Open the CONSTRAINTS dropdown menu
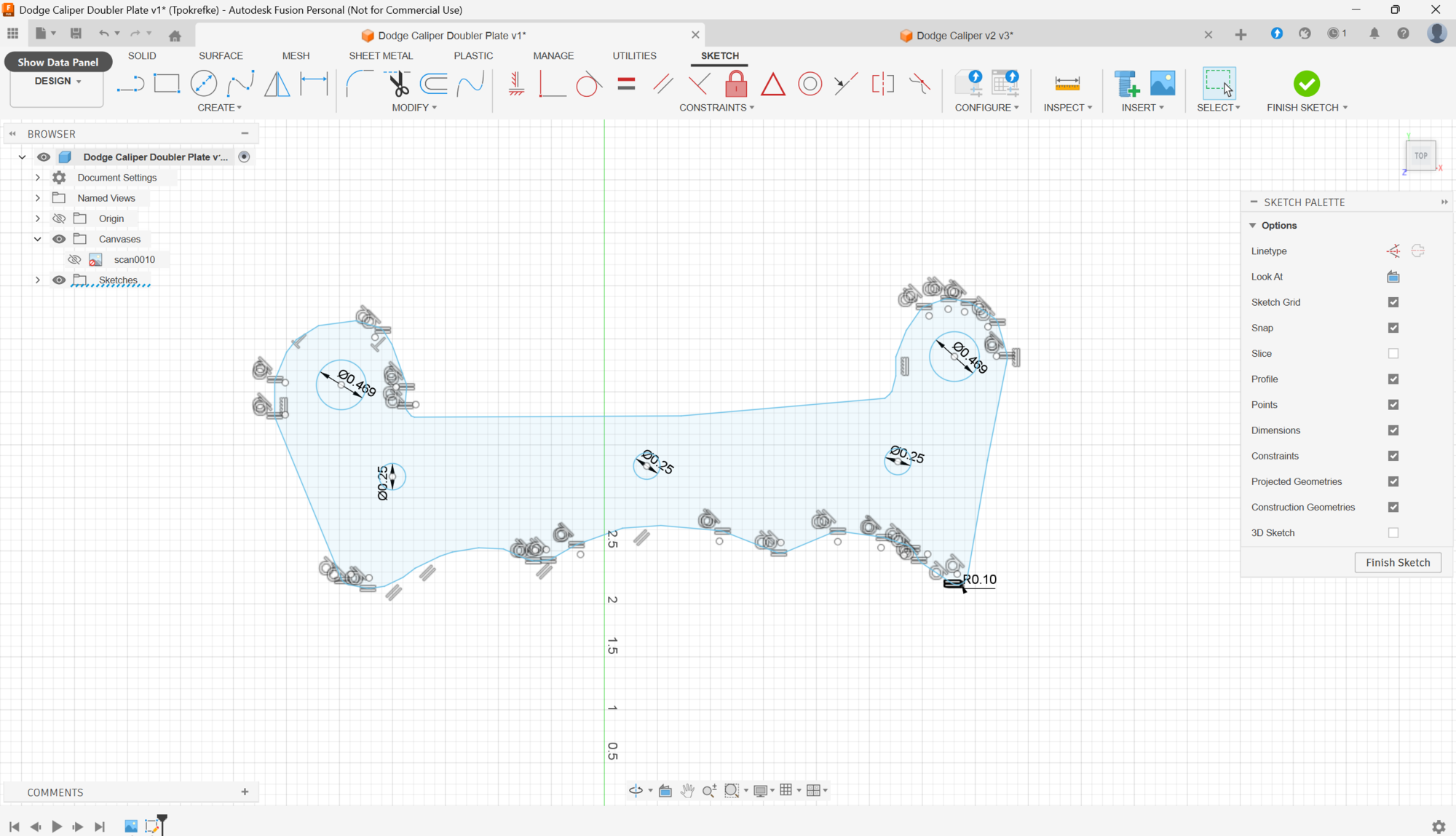Viewport: 1456px width, 836px height. [x=716, y=107]
